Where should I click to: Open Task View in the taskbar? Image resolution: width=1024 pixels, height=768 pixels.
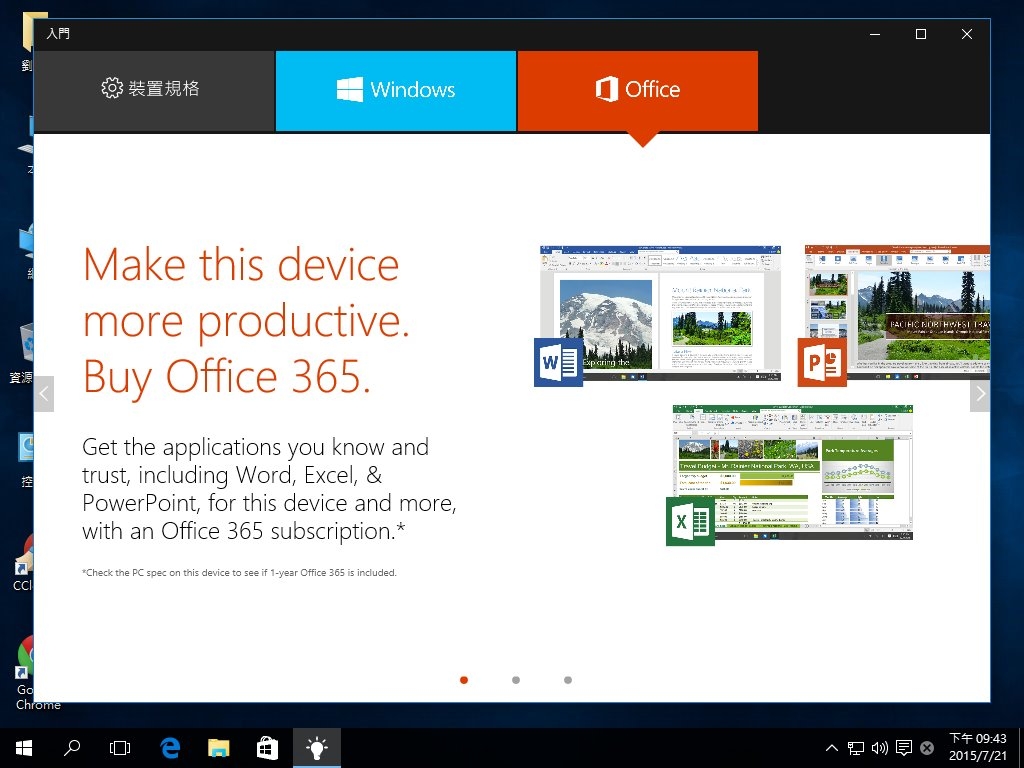120,748
